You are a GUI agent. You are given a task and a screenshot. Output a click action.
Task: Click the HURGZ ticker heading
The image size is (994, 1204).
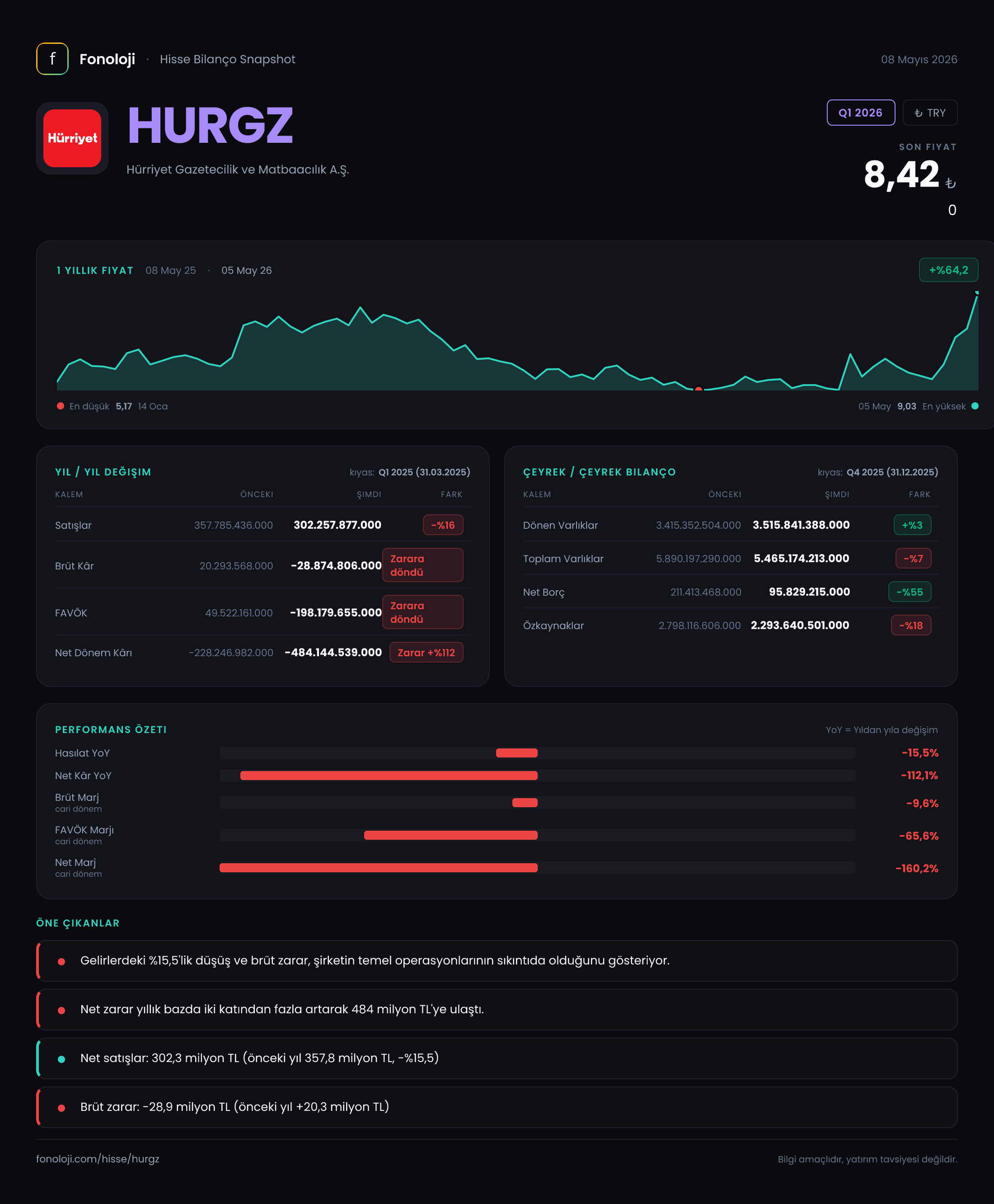coord(210,126)
